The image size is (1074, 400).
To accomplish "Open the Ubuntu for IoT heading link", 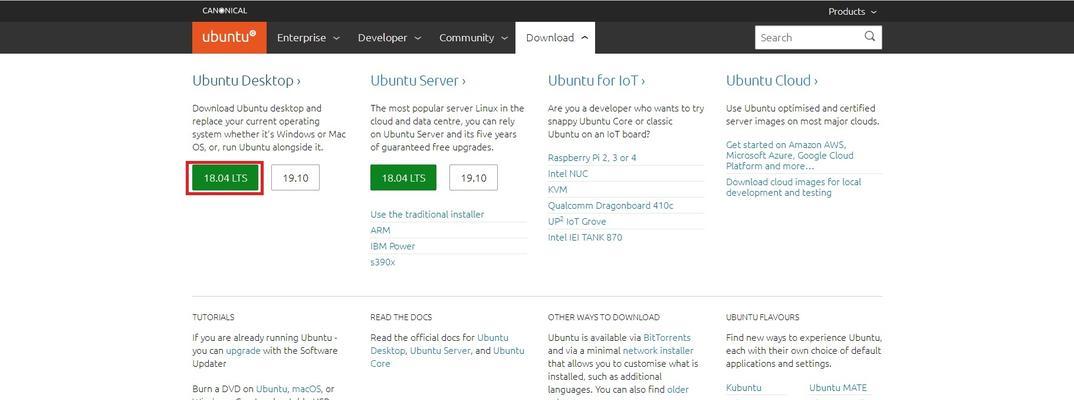I will tap(597, 81).
